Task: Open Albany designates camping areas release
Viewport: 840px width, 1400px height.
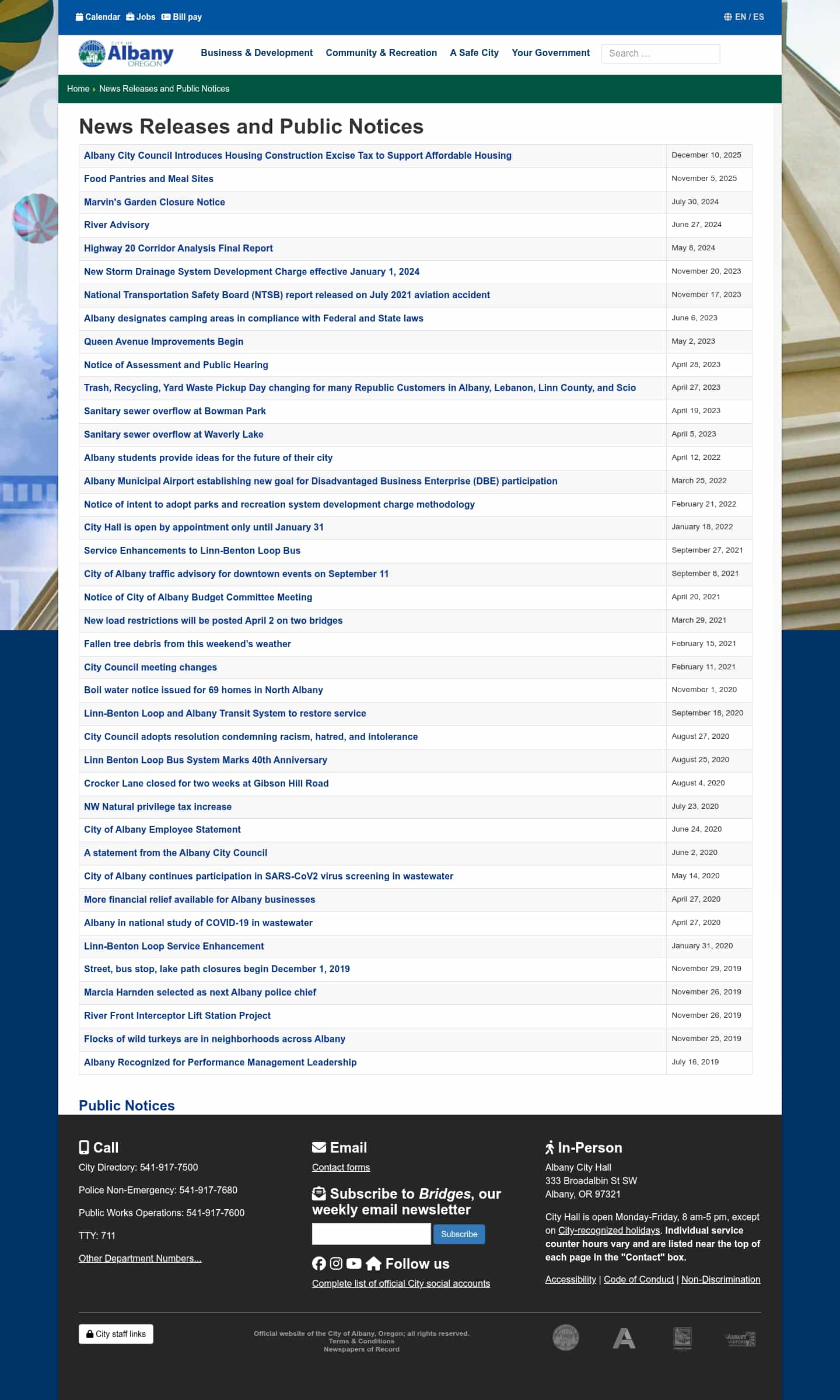Action: [x=254, y=319]
